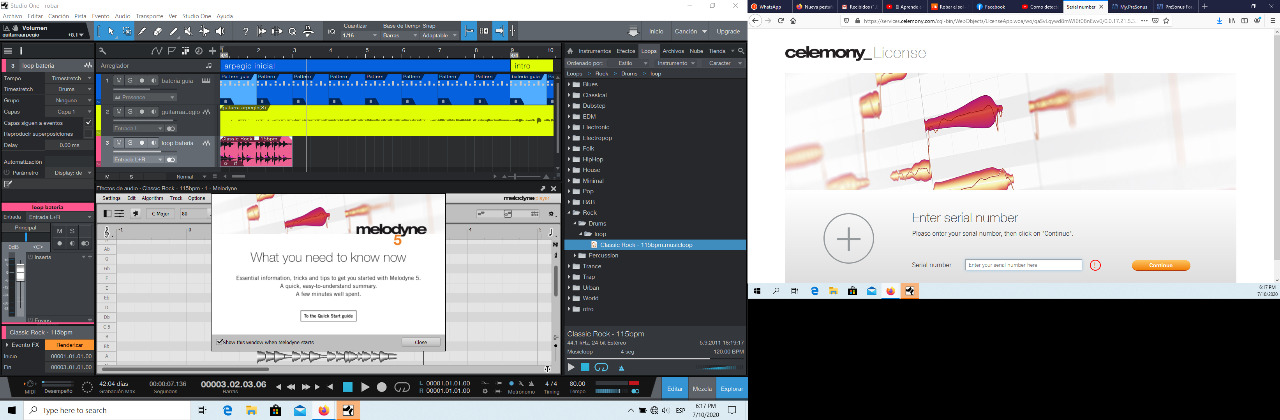Screen dimensions: 1280x420
Task: Solo track 1 bateria guia
Action: pyautogui.click(x=130, y=80)
